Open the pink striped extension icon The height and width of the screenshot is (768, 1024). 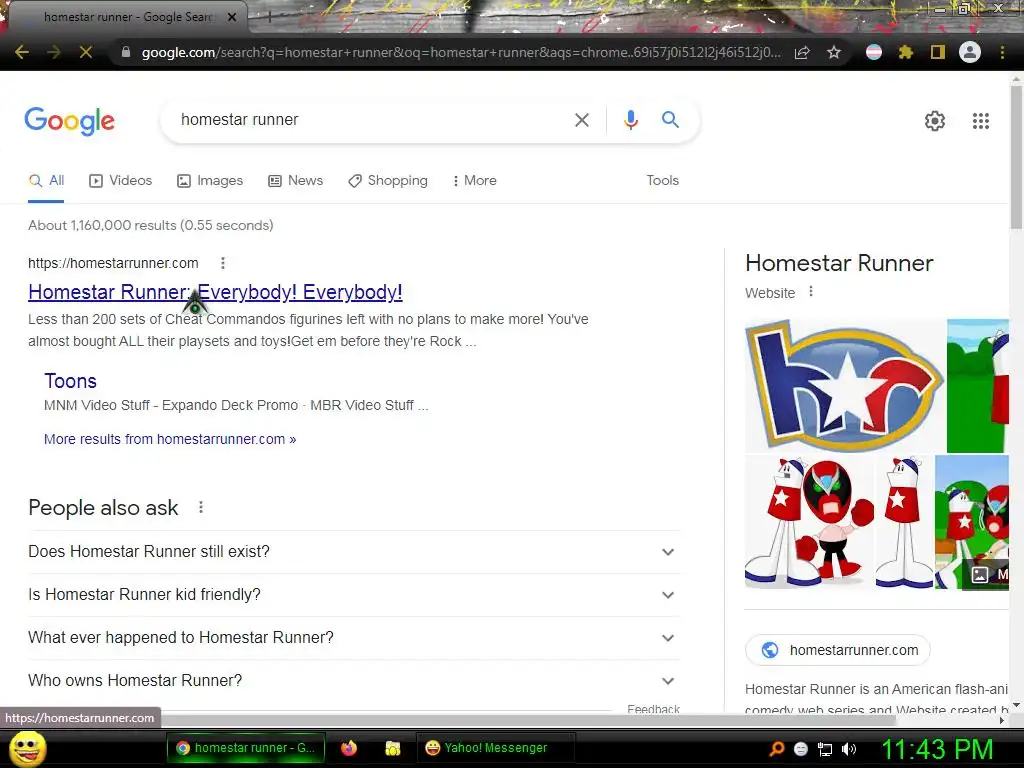(873, 52)
